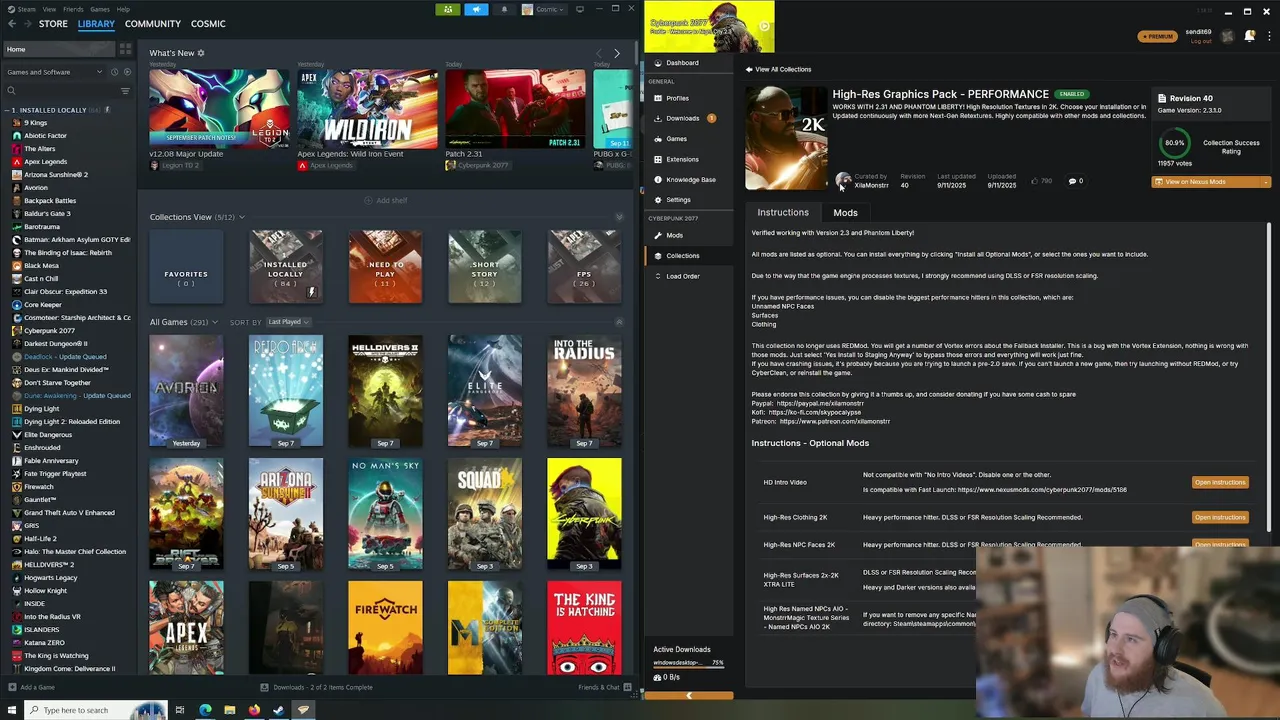
Task: Open Helldivers II game cover
Action: click(x=385, y=391)
